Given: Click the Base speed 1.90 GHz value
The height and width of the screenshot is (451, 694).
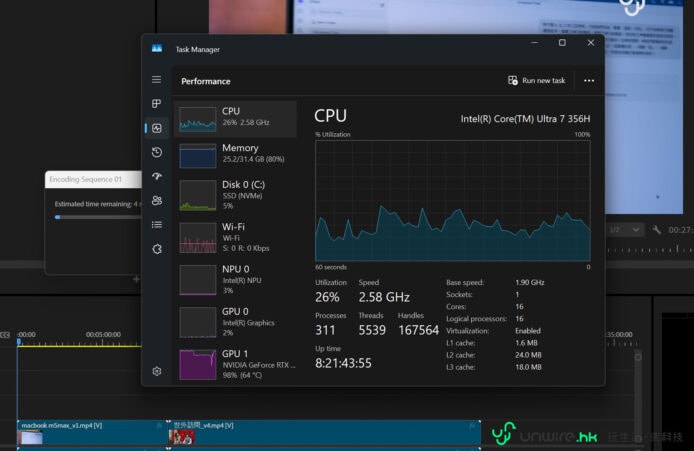Looking at the screenshot, I should [530, 282].
